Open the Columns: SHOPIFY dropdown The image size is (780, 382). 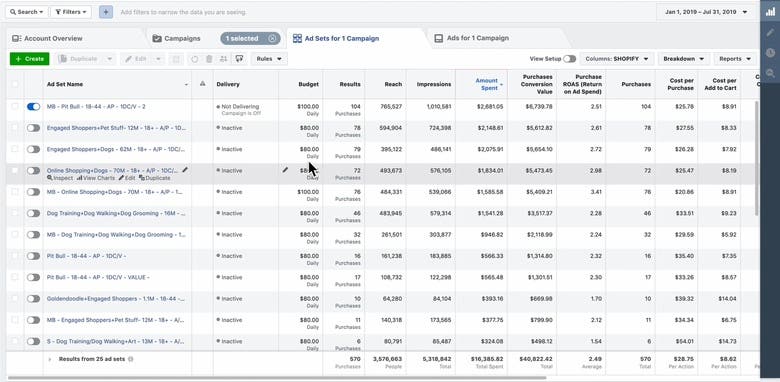coord(616,59)
